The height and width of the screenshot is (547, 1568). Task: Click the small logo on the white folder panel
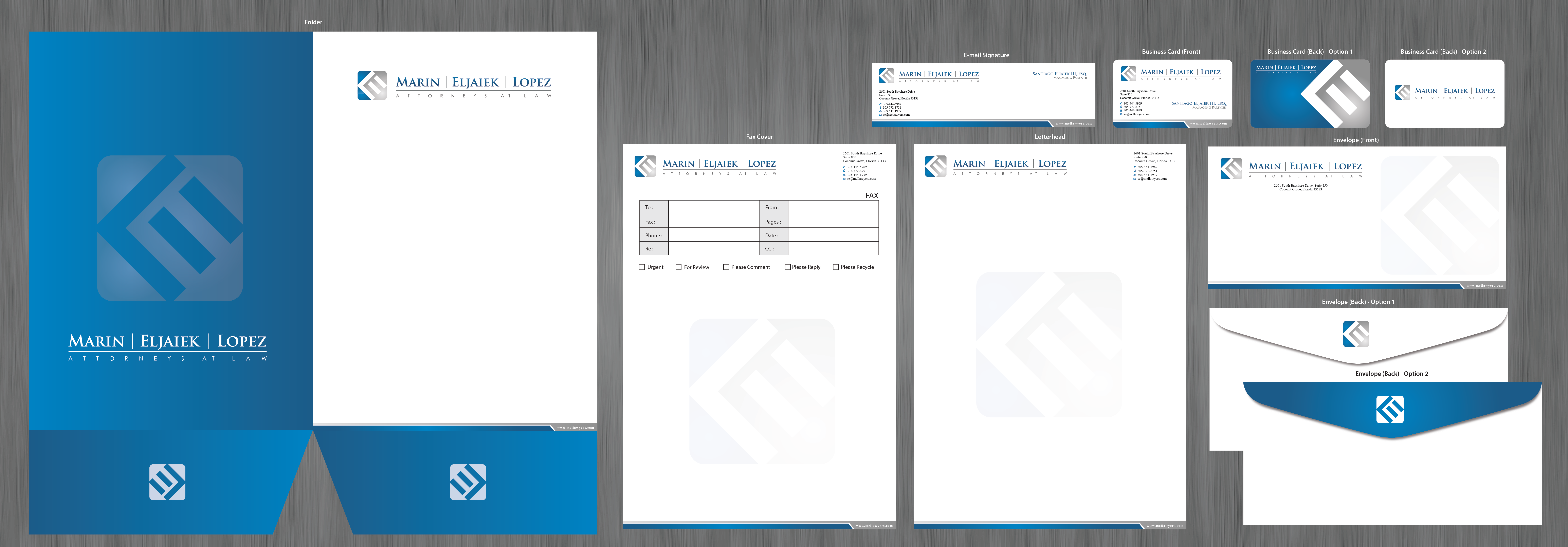coord(372,85)
